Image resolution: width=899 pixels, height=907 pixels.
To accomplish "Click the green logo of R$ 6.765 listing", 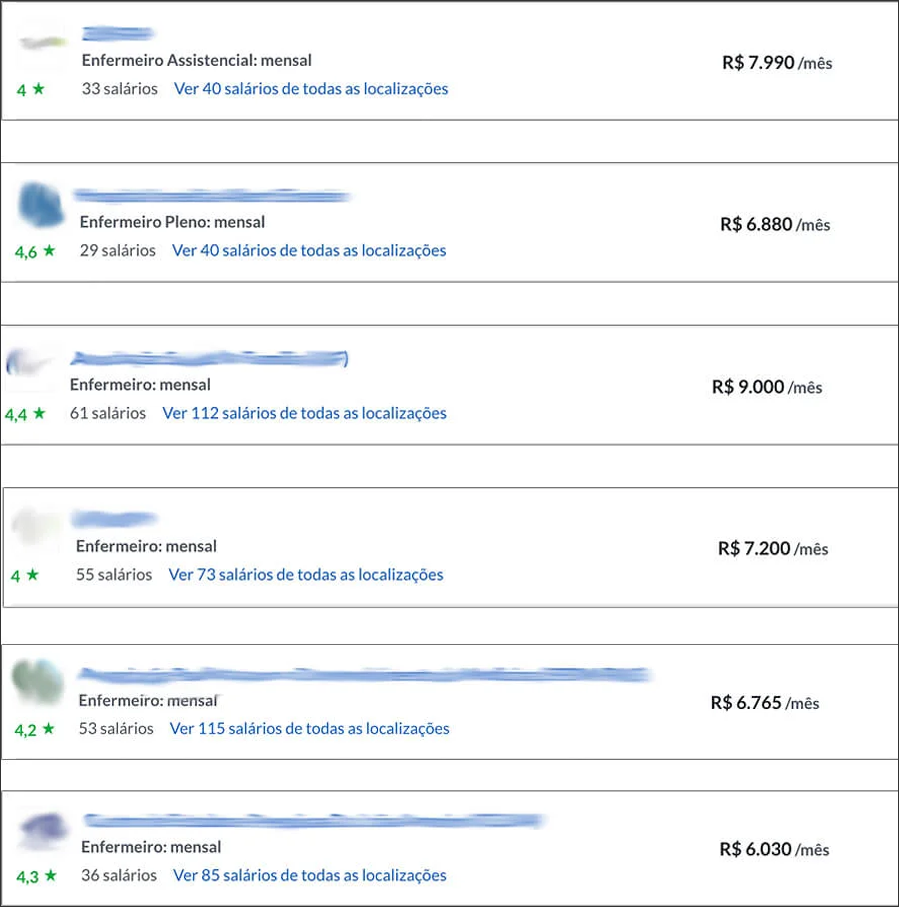I will click(38, 681).
